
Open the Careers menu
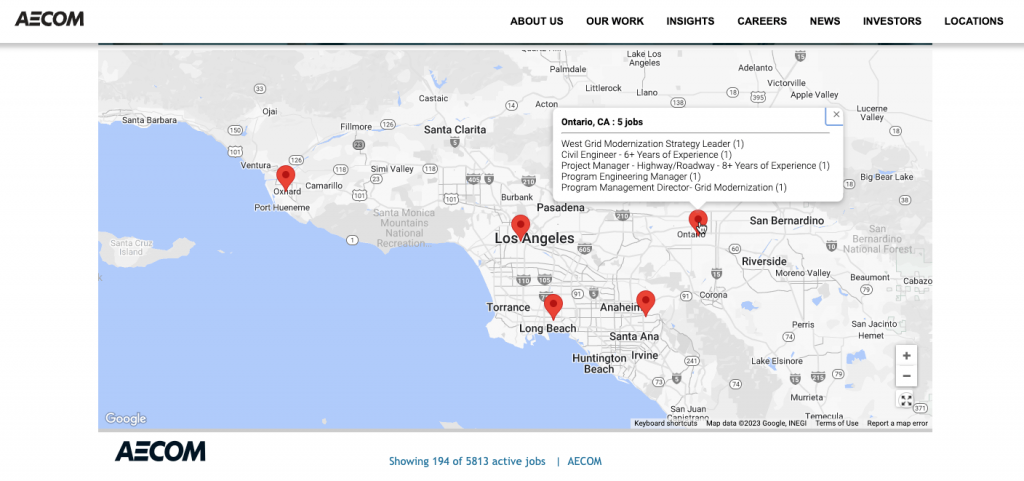click(x=762, y=21)
